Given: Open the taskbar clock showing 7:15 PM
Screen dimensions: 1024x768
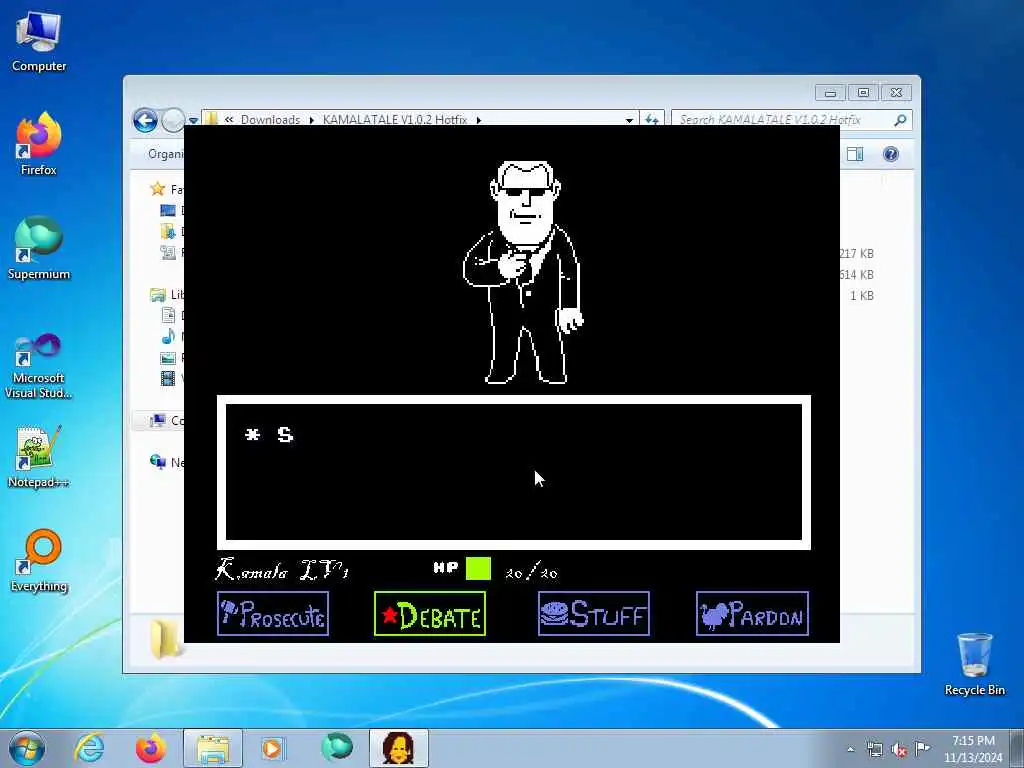Looking at the screenshot, I should coord(973,749).
